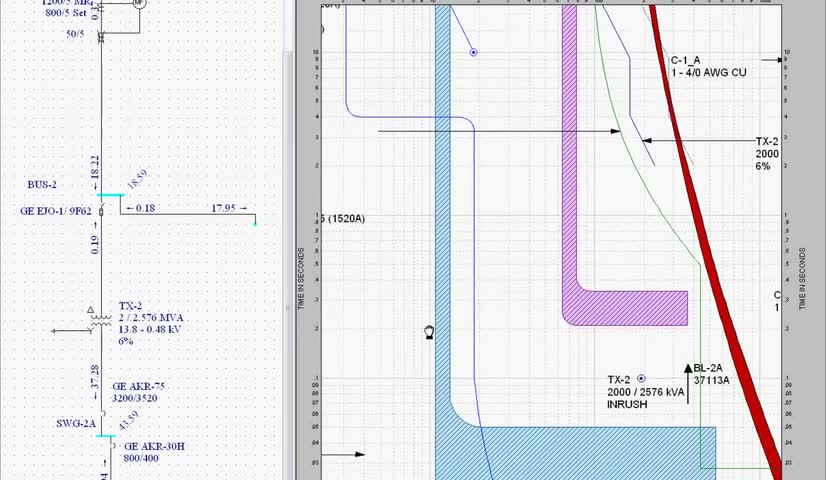Click the BL-2A 37113A fault arrow

click(x=688, y=384)
